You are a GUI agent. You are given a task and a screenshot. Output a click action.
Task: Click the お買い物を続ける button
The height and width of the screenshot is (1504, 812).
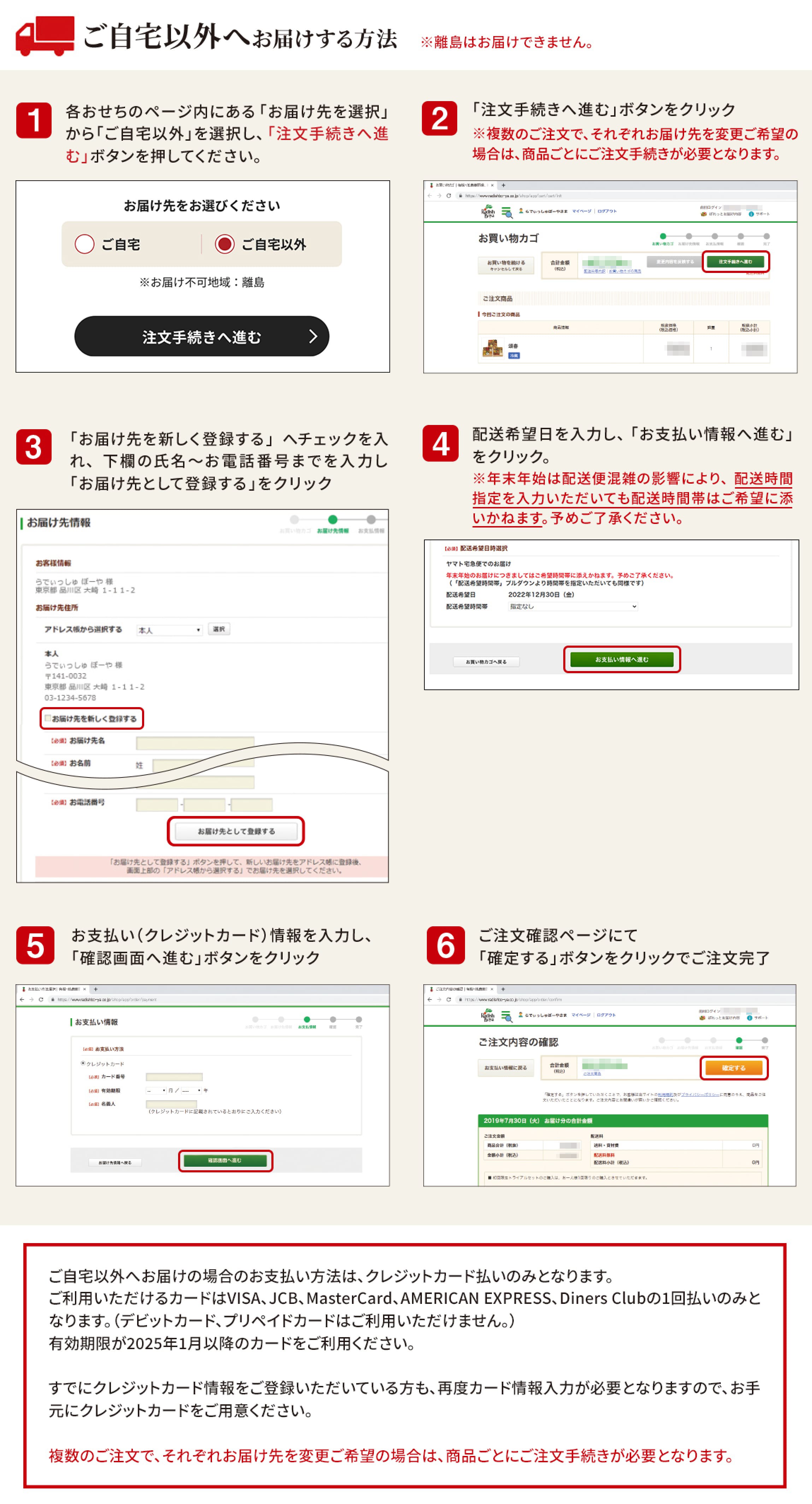tap(506, 265)
